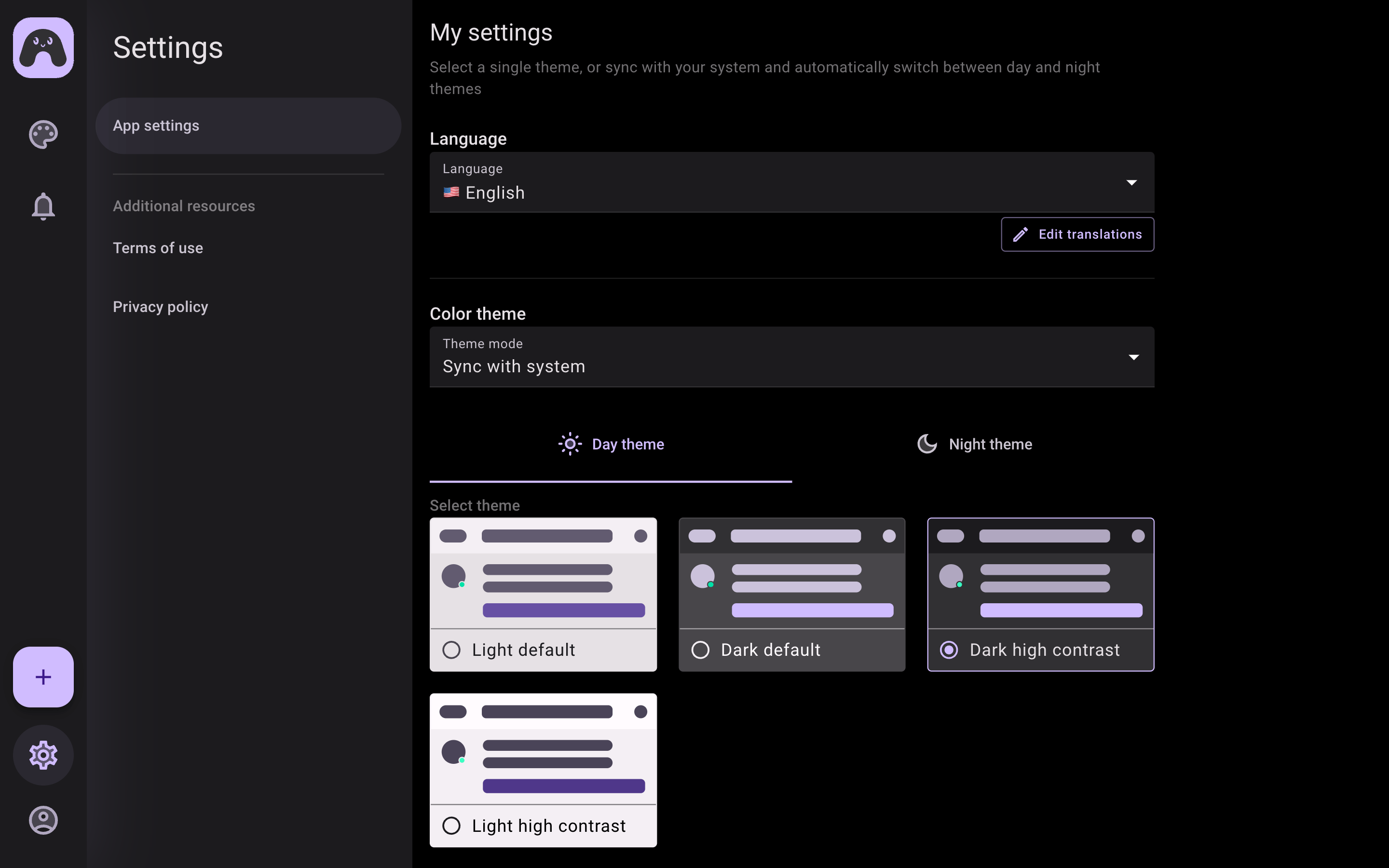Open the palette themes icon in sidebar
This screenshot has height=868, width=1389.
click(x=43, y=135)
